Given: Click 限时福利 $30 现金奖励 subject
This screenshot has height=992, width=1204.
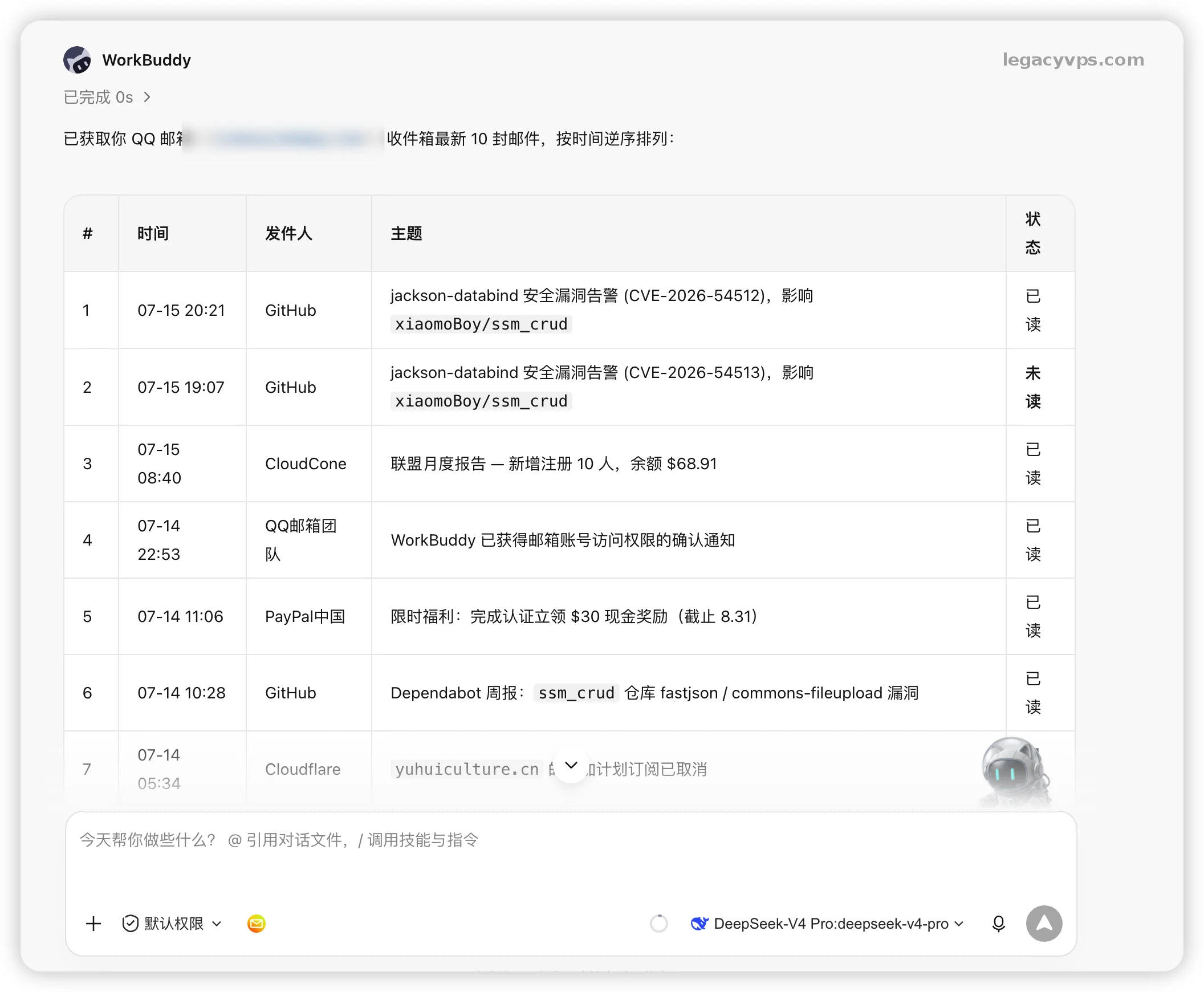Looking at the screenshot, I should [x=574, y=616].
